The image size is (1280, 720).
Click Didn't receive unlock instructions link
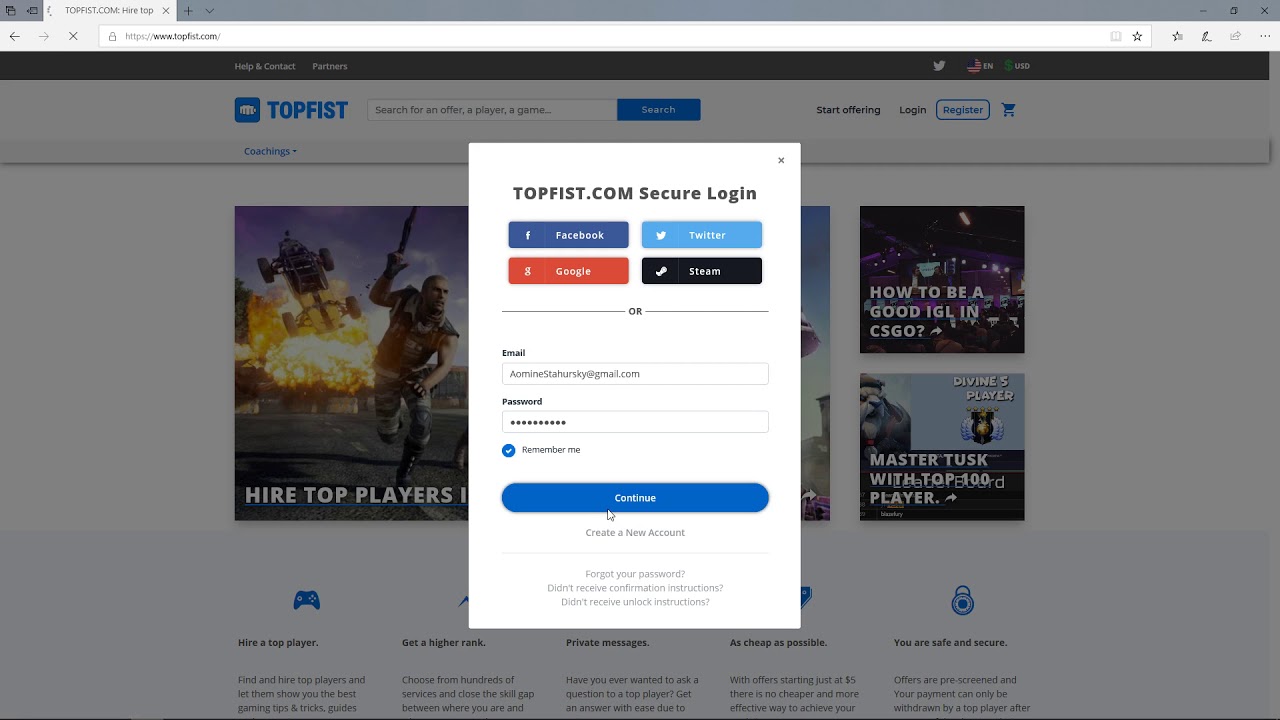tap(635, 602)
